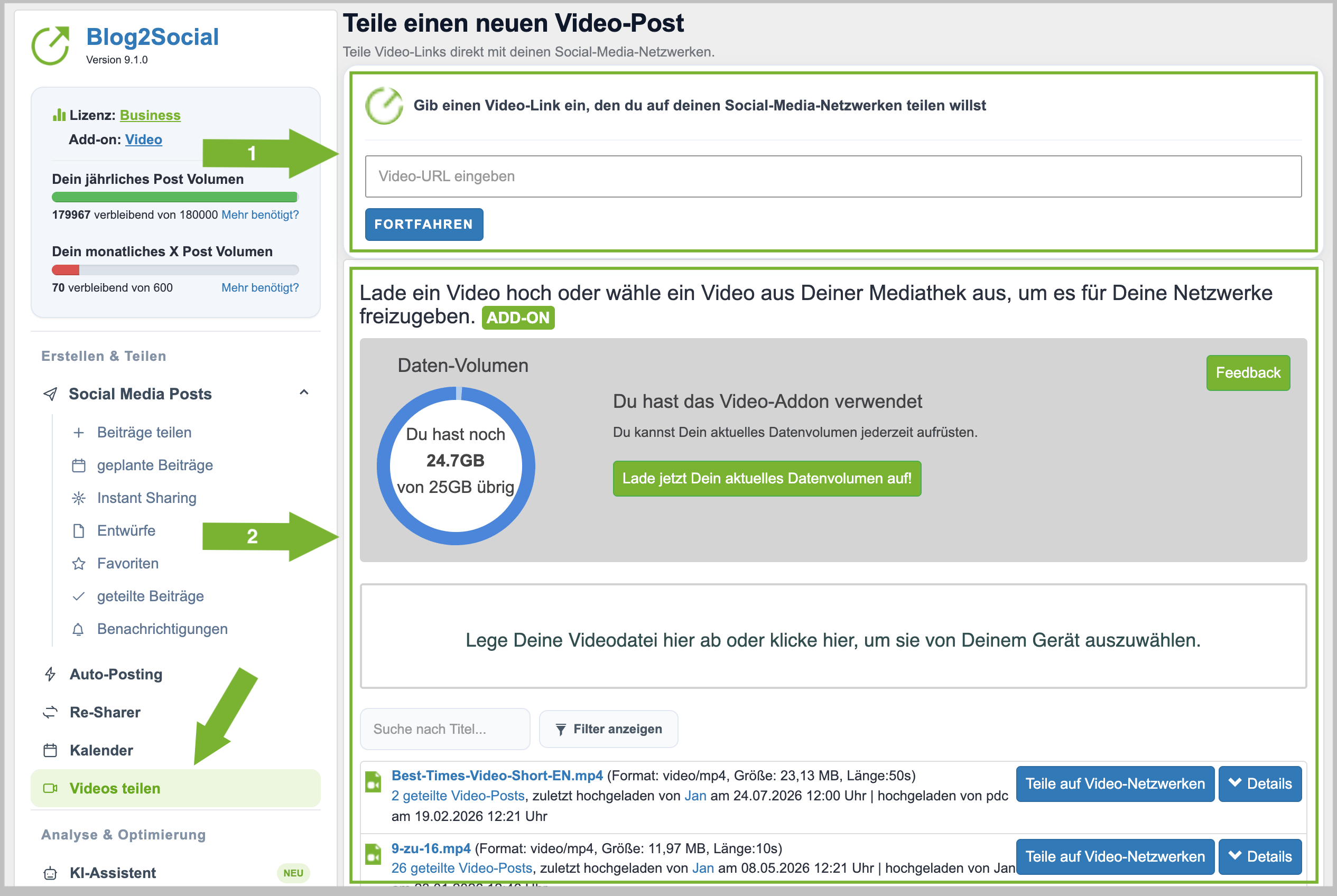Viewport: 1337px width, 896px height.
Task: Click the video file drop zone
Action: tap(833, 637)
